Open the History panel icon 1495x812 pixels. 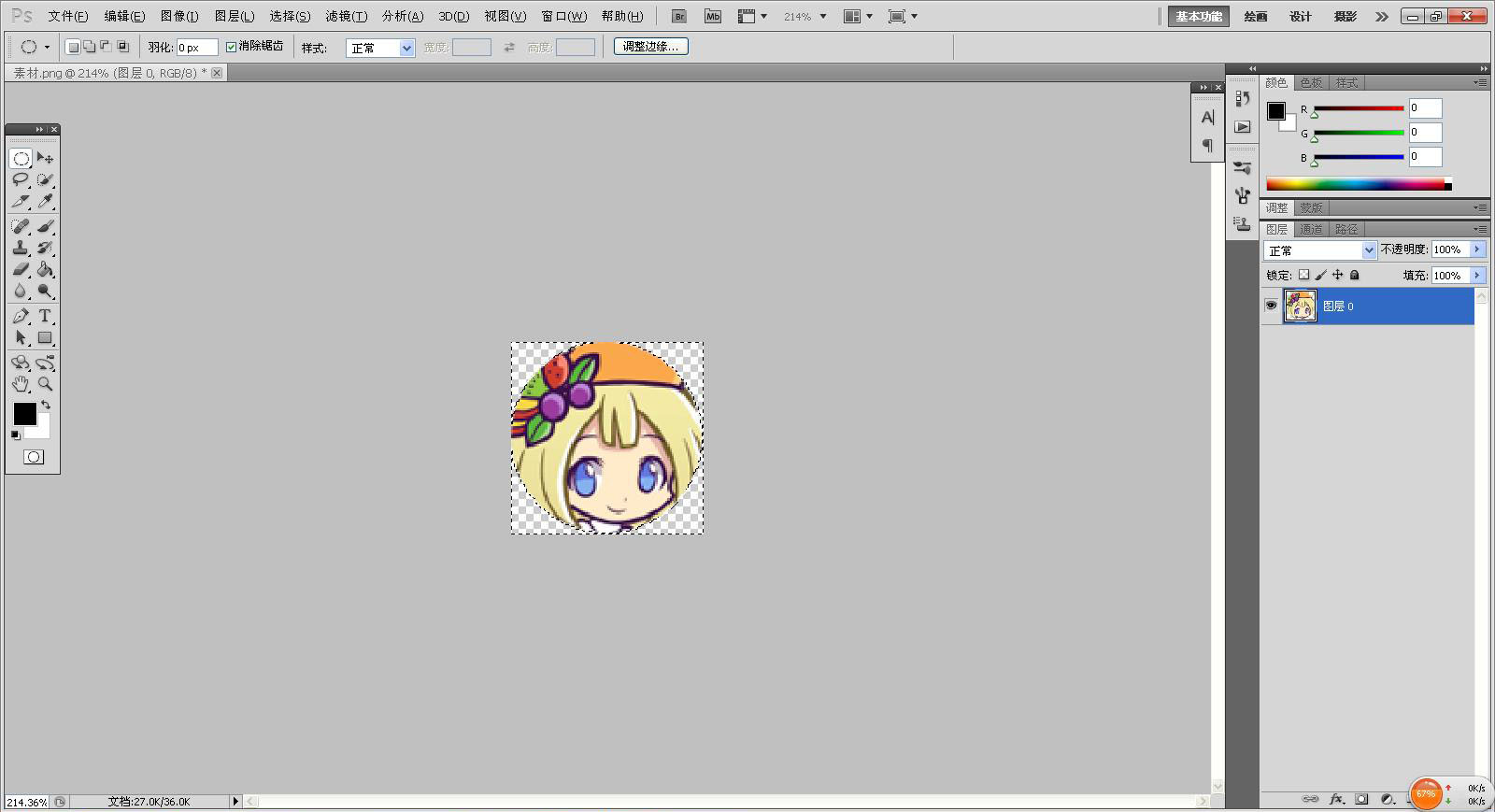pyautogui.click(x=1242, y=98)
